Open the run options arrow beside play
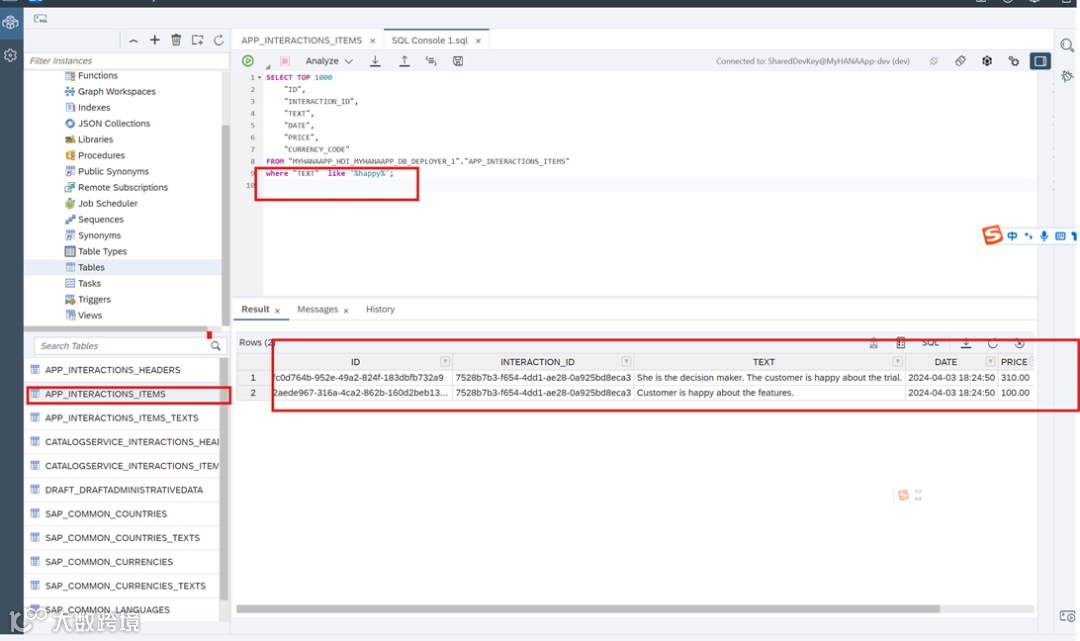The width and height of the screenshot is (1080, 641). 267,66
